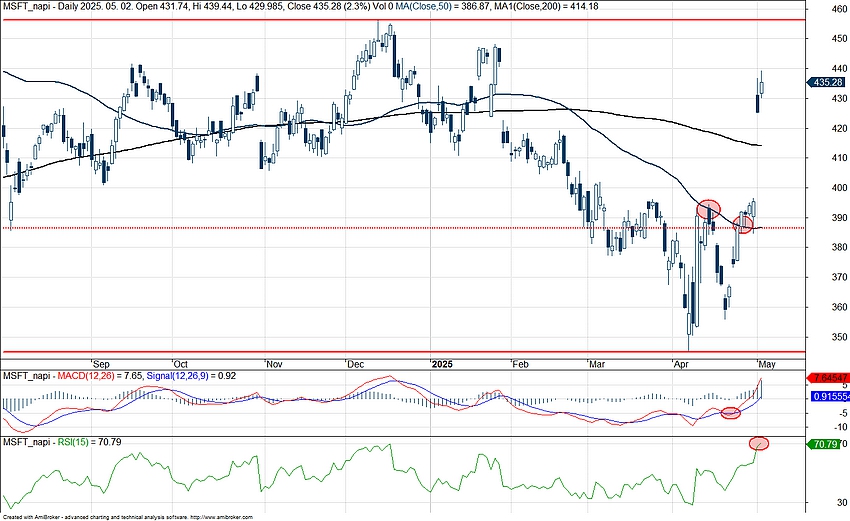Viewport: 850px width, 521px height.
Task: Click the 30 label on RSI axis
Action: [842, 503]
